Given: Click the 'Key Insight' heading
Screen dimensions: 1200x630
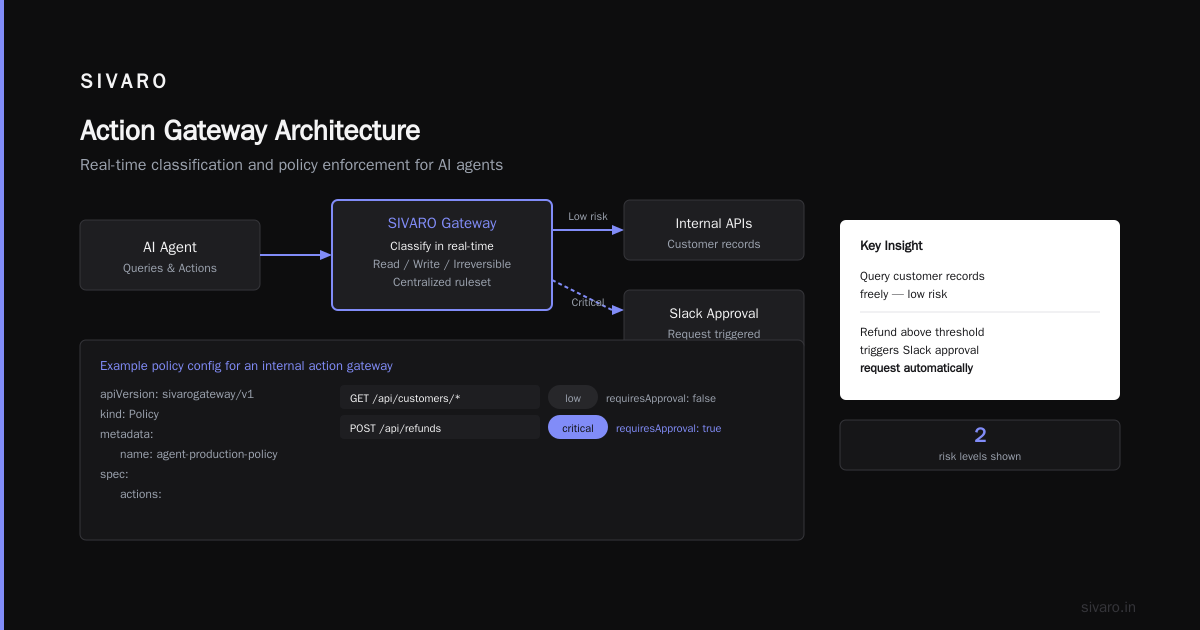Looking at the screenshot, I should 891,246.
